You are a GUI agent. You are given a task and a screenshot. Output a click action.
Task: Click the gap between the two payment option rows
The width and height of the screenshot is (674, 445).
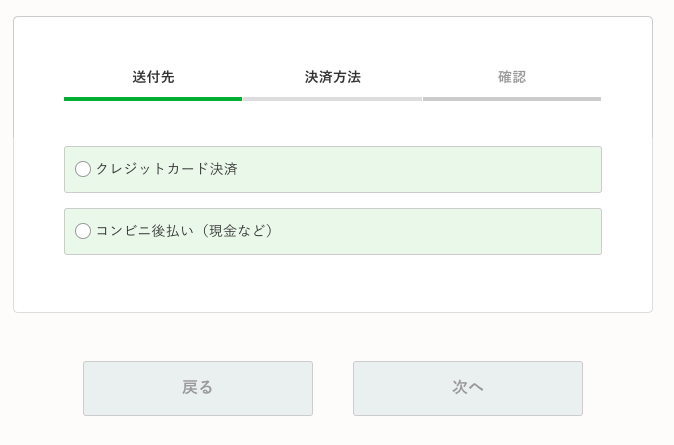[x=332, y=200]
